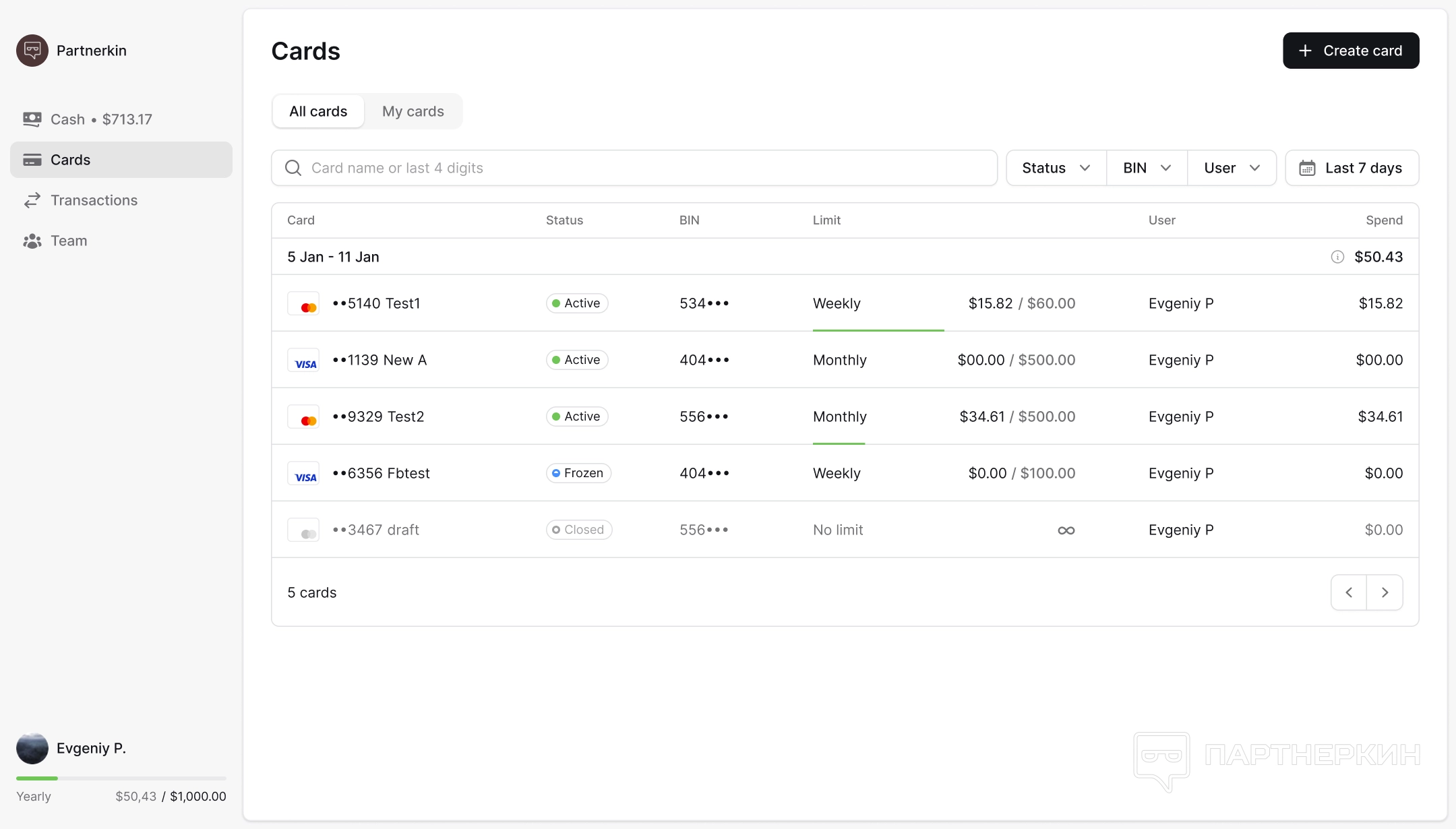Select the All cards tab
The width and height of the screenshot is (1456, 829).
pyautogui.click(x=318, y=111)
